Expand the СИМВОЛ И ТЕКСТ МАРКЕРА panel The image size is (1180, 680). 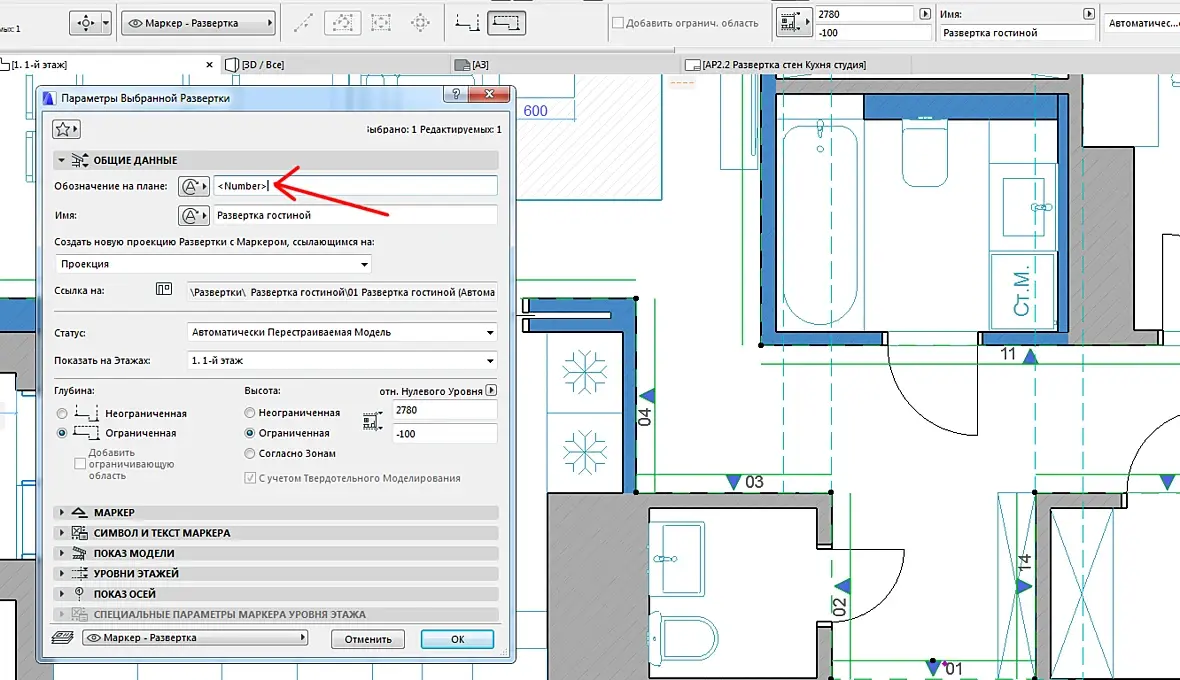tap(161, 533)
